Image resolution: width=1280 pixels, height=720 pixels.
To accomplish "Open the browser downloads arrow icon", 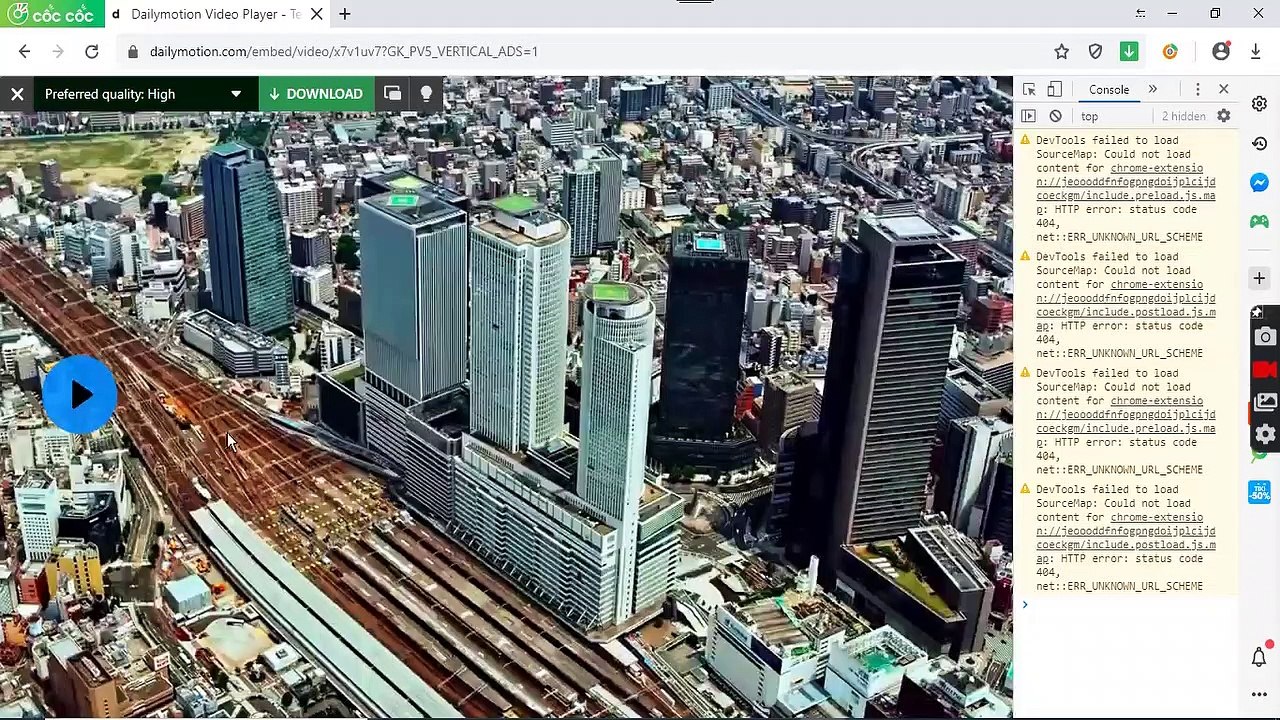I will click(x=1255, y=51).
